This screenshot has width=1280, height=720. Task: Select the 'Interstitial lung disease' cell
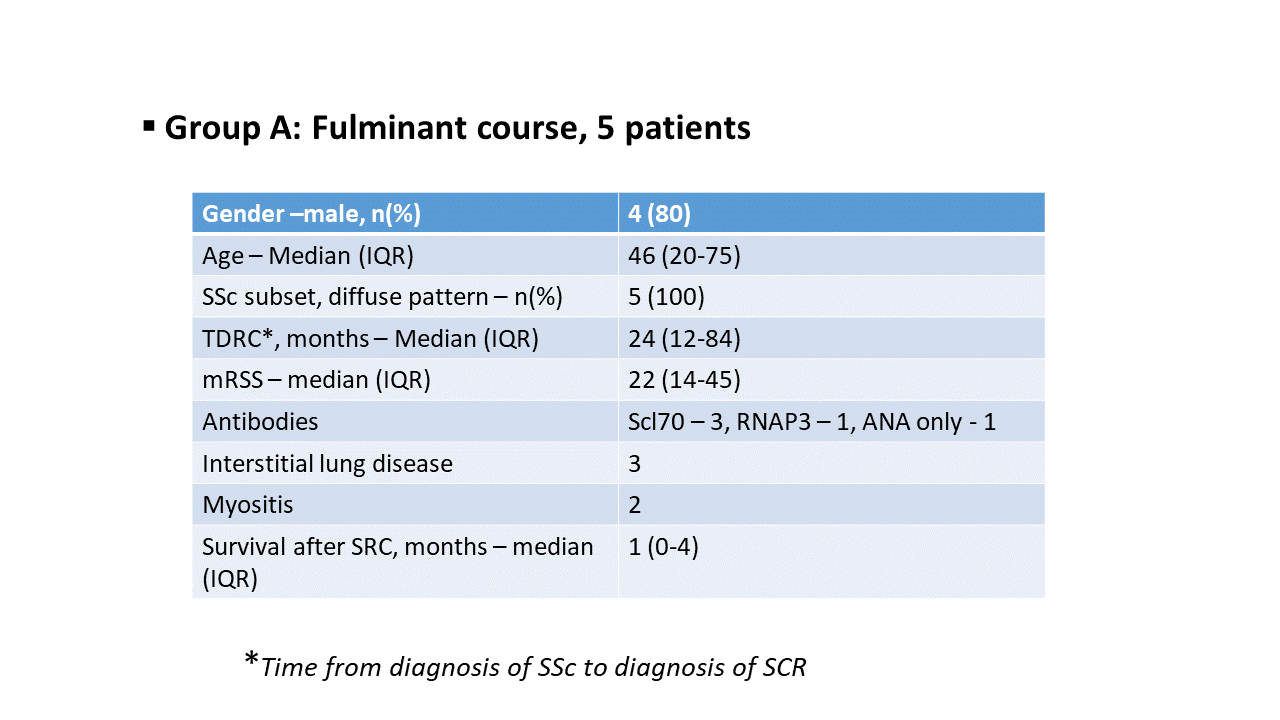click(327, 464)
